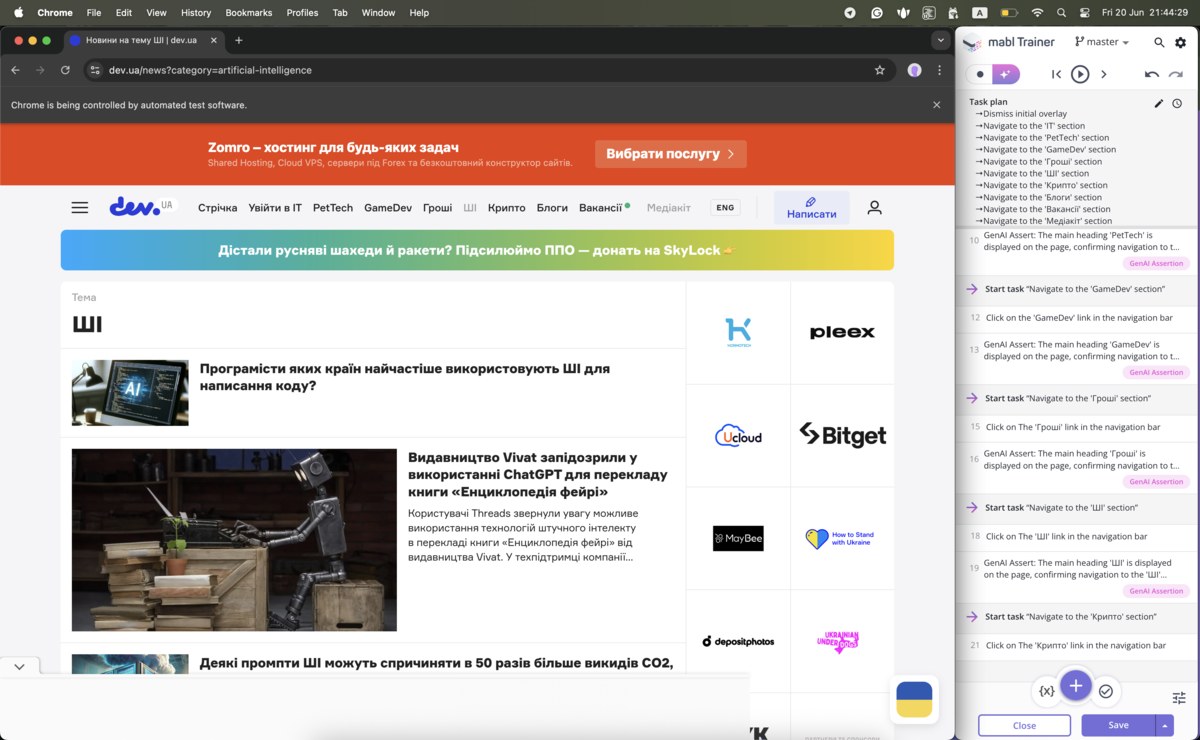Open SkyLock donation banner
This screenshot has width=1200, height=740.
point(477,250)
